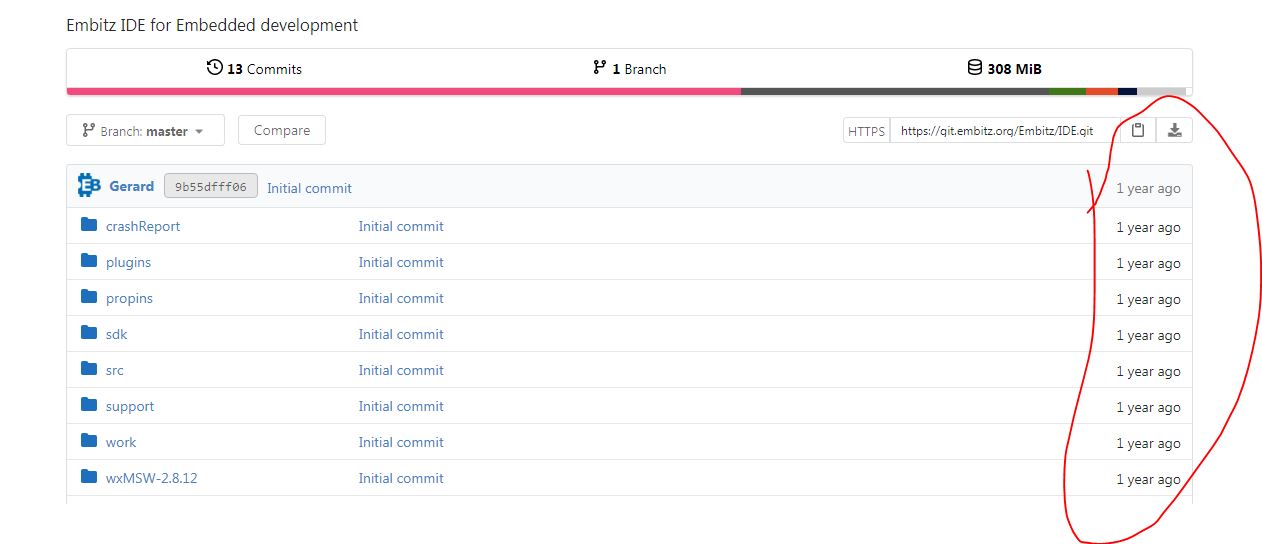Click folder icon beside plugins
Viewport: 1262px width, 544px height.
(89, 261)
